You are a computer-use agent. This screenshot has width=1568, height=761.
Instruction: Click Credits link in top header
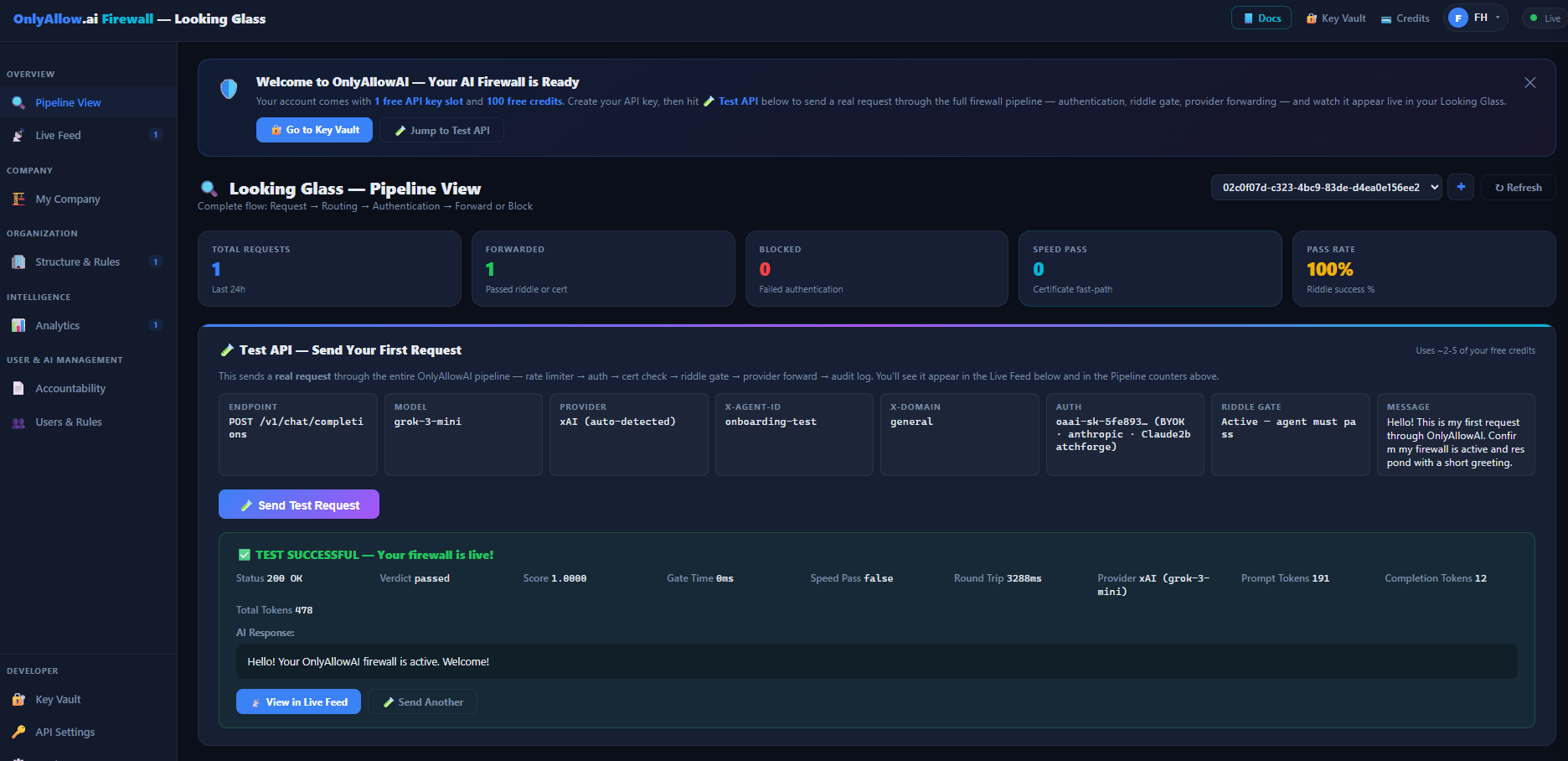(x=1406, y=18)
